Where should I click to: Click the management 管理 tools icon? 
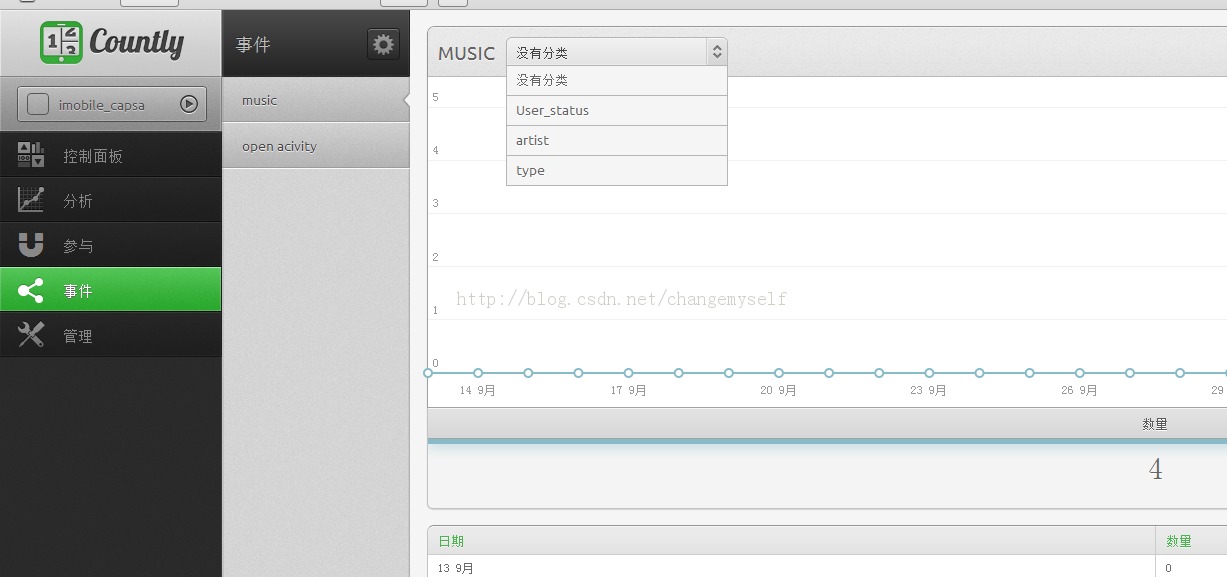tap(31, 335)
